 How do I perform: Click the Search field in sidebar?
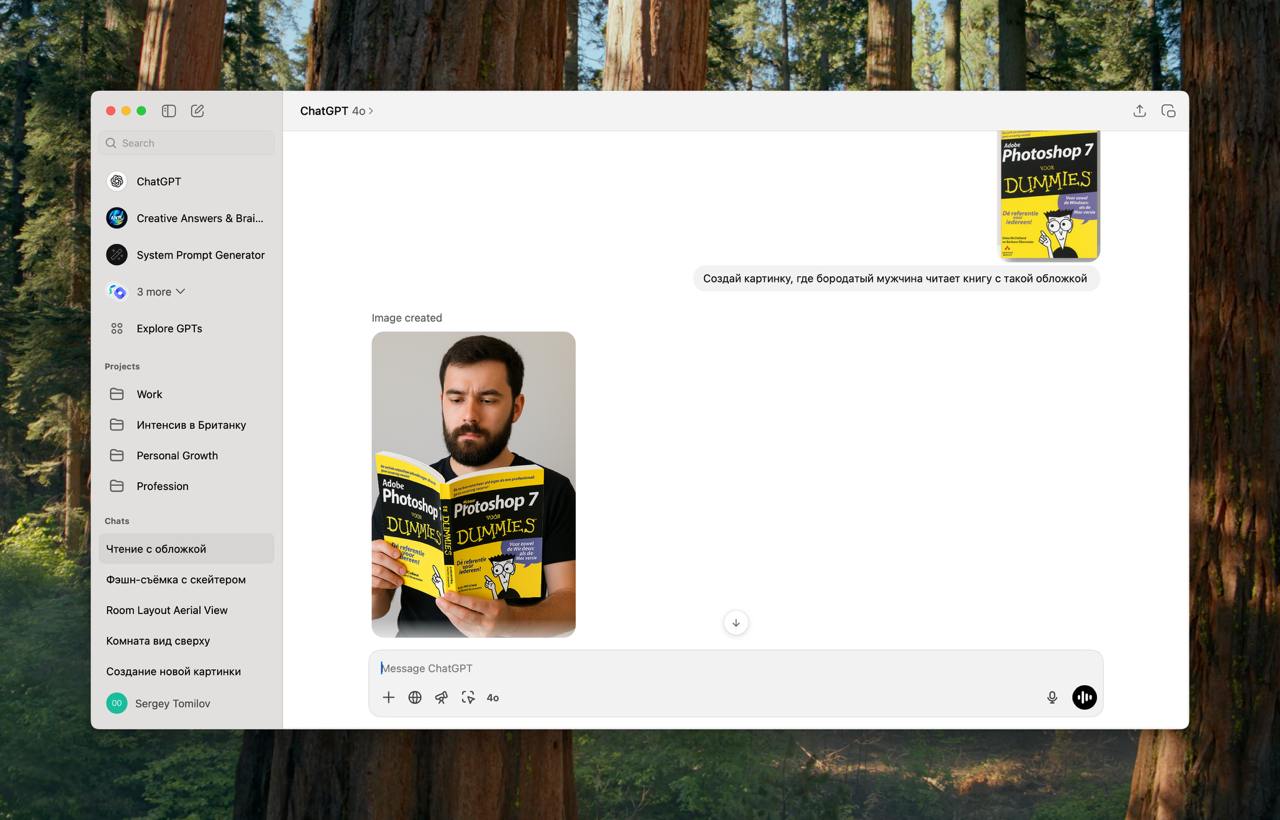coord(186,143)
